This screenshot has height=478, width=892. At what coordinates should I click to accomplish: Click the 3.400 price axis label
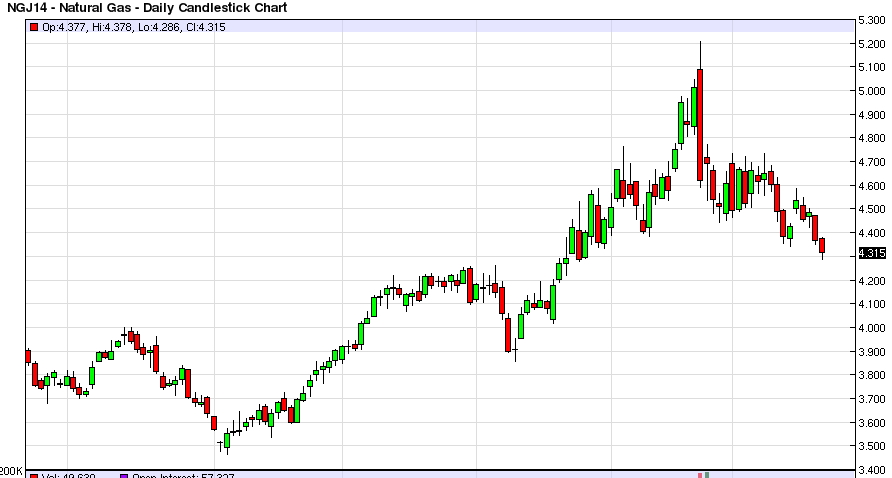click(871, 470)
